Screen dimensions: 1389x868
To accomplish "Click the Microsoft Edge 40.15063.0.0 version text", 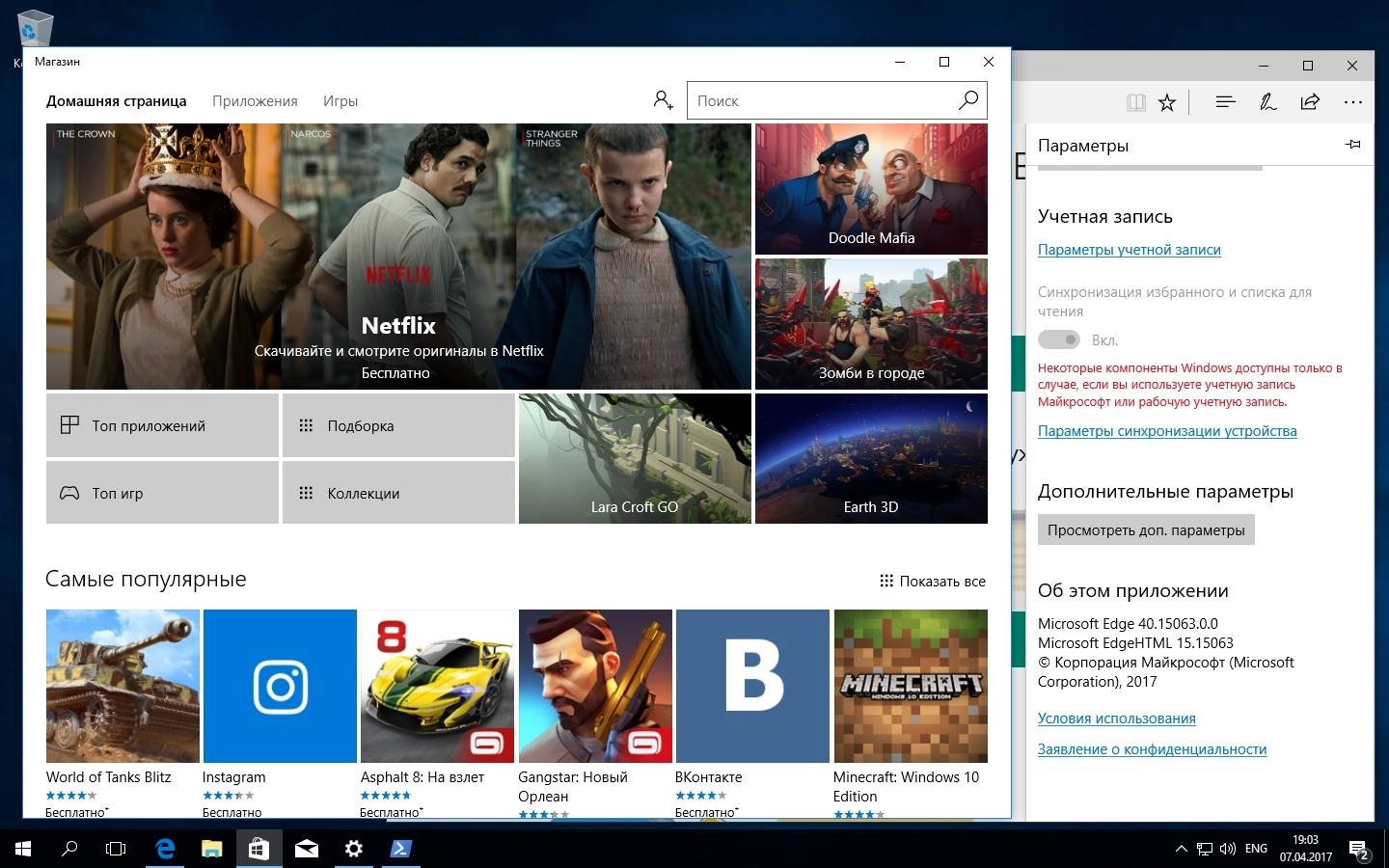I will 1128,623.
